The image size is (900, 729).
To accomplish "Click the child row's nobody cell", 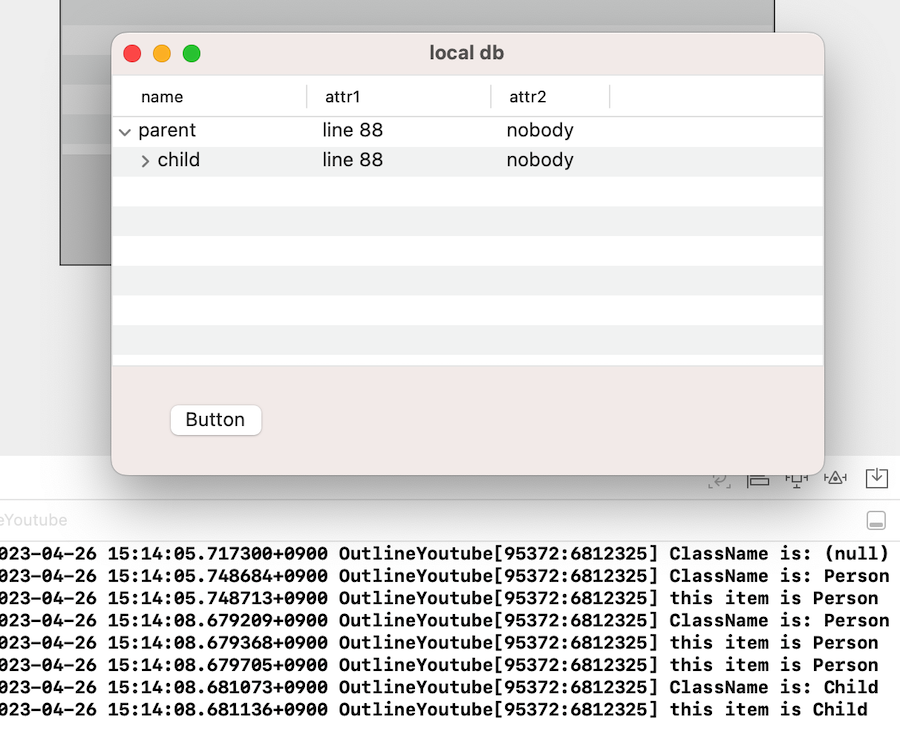I will (x=539, y=161).
